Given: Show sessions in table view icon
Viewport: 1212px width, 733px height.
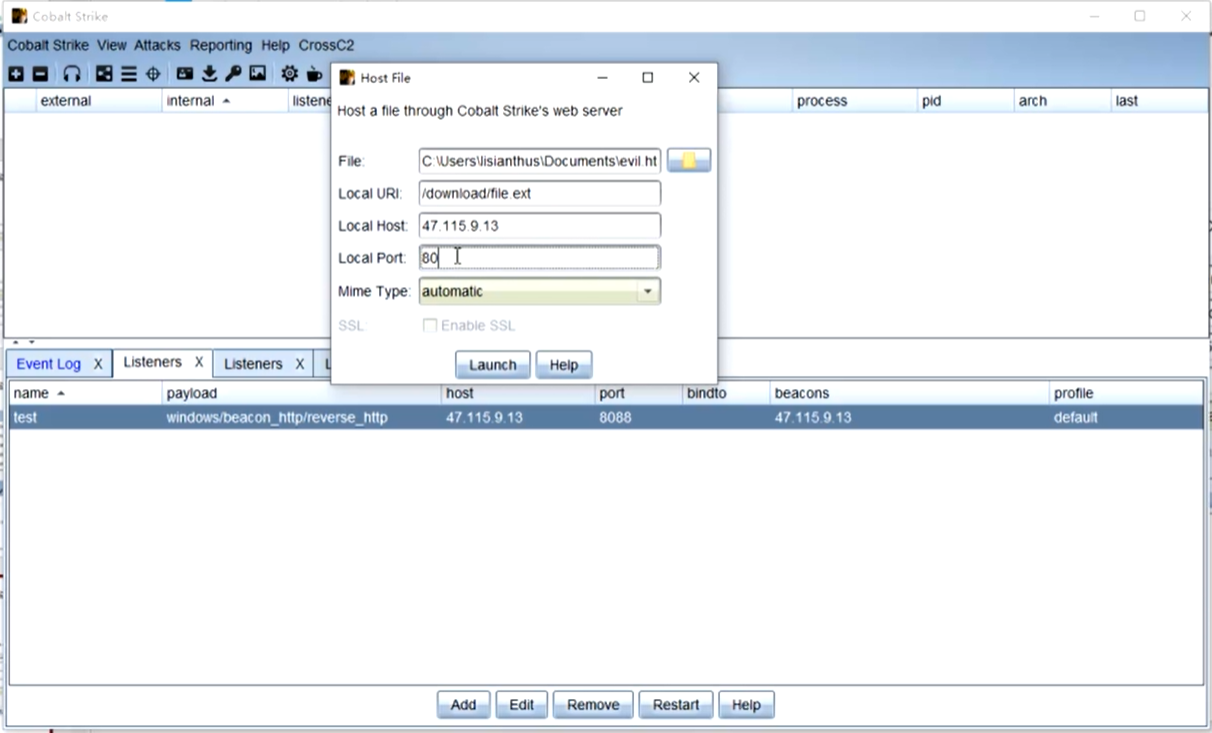Looking at the screenshot, I should coord(129,74).
